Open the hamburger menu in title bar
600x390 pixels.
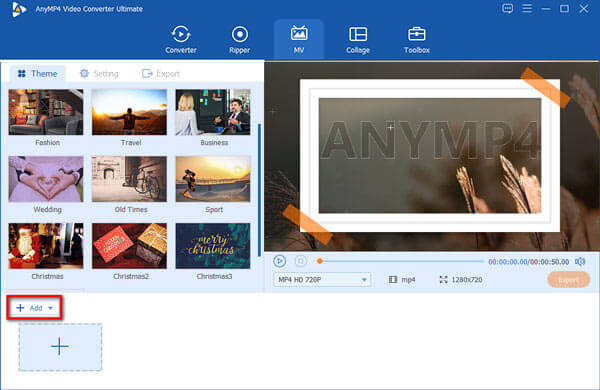pyautogui.click(x=527, y=8)
